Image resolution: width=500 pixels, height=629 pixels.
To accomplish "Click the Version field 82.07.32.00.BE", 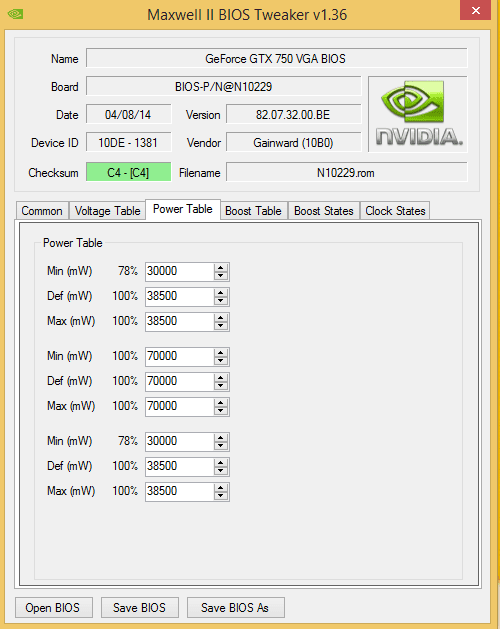I will [x=293, y=115].
